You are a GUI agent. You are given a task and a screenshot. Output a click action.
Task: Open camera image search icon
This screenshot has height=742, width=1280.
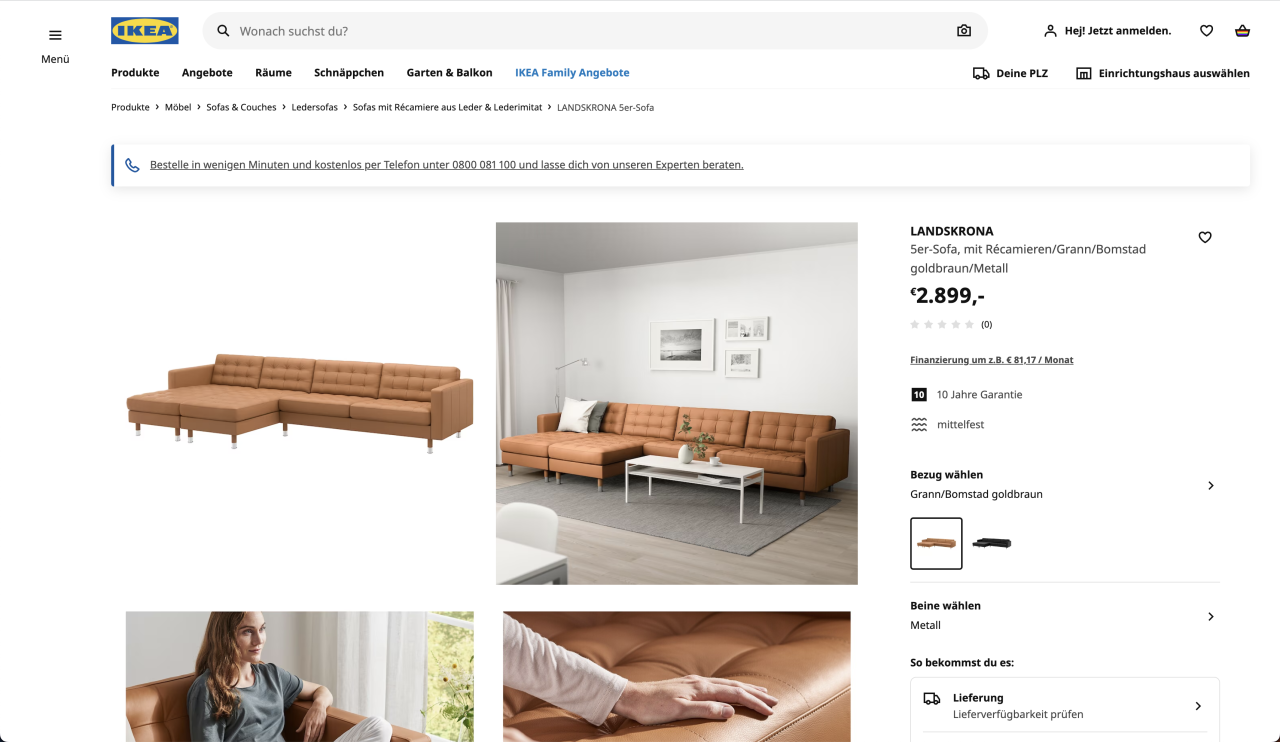pos(964,31)
